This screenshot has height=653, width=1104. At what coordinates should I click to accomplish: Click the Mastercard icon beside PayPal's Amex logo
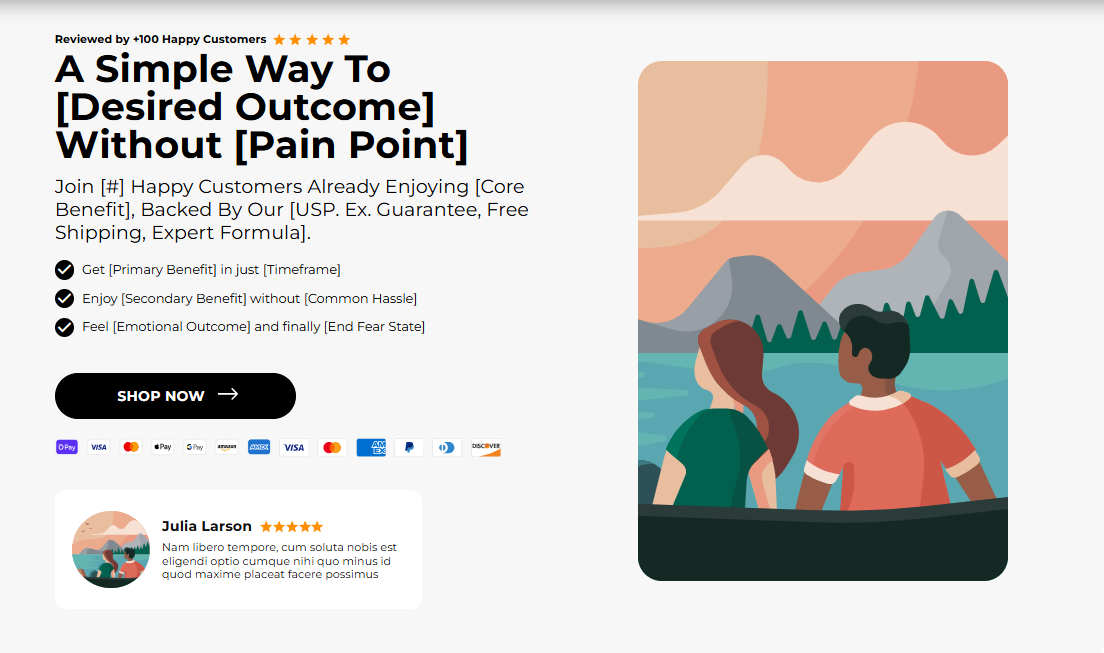click(x=332, y=447)
